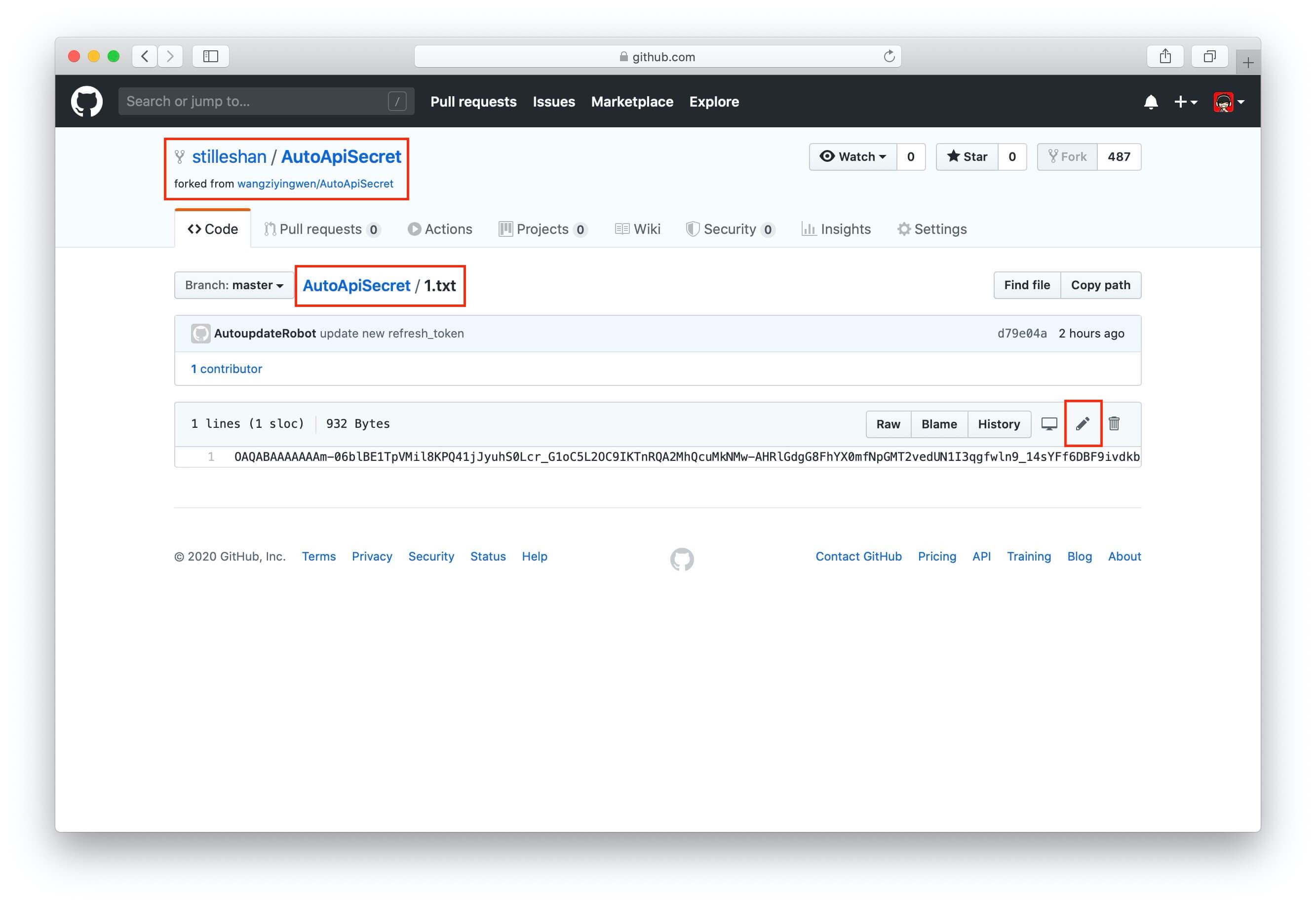Switch to the Code tab
The height and width of the screenshot is (905, 1316).
[x=213, y=229]
